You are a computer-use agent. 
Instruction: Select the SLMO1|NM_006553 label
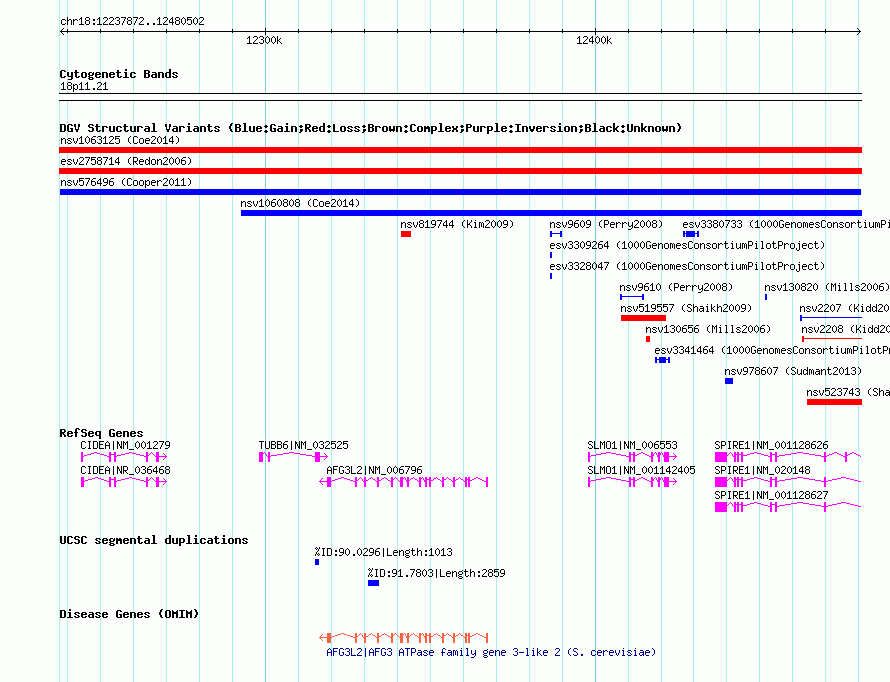[x=632, y=445]
